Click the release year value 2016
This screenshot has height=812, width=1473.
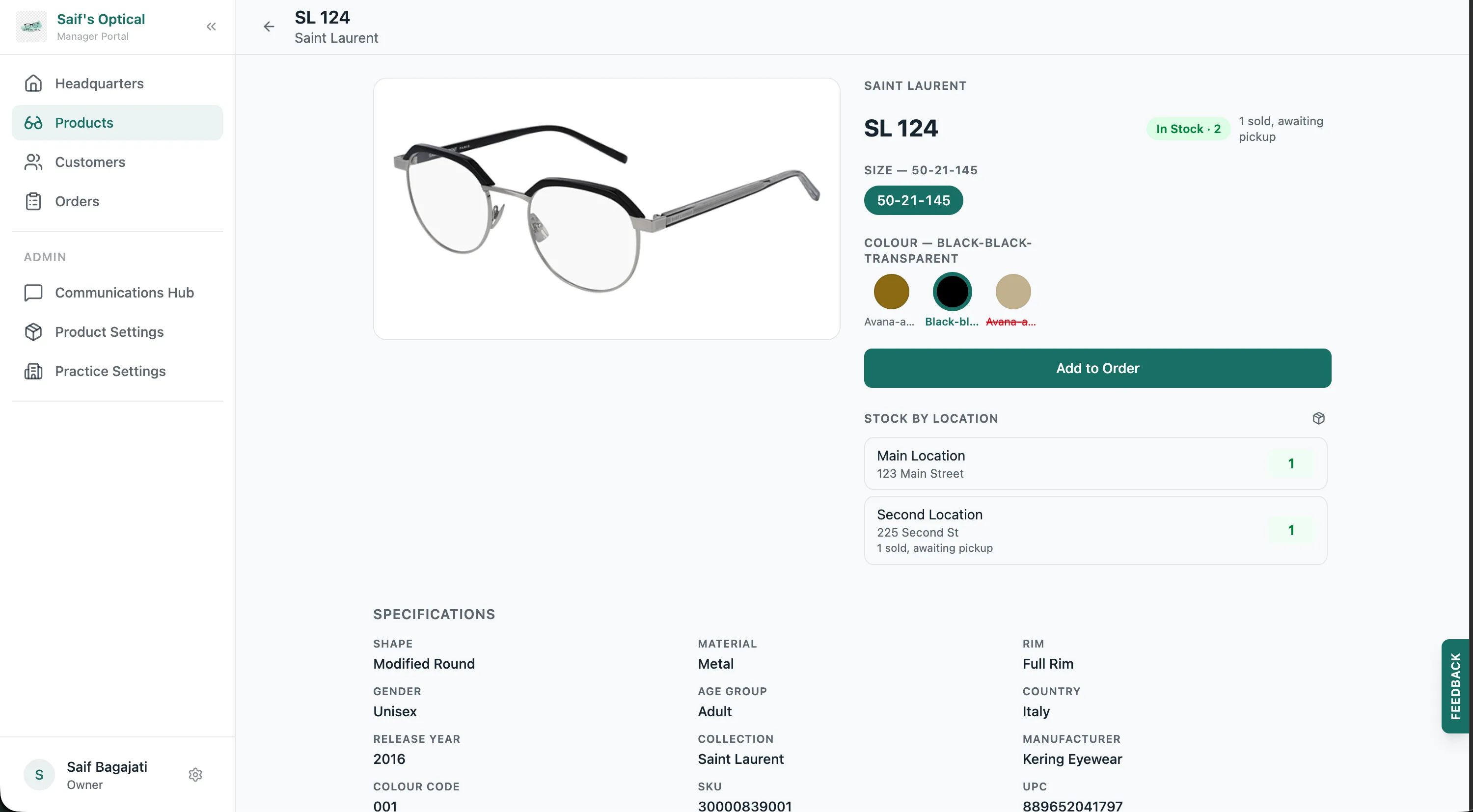point(389,759)
